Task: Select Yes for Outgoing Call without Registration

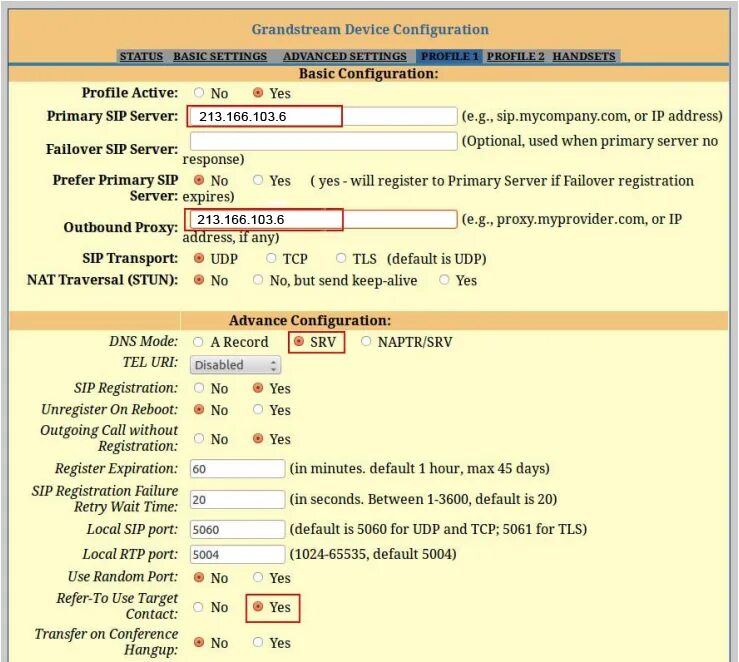Action: [258, 439]
